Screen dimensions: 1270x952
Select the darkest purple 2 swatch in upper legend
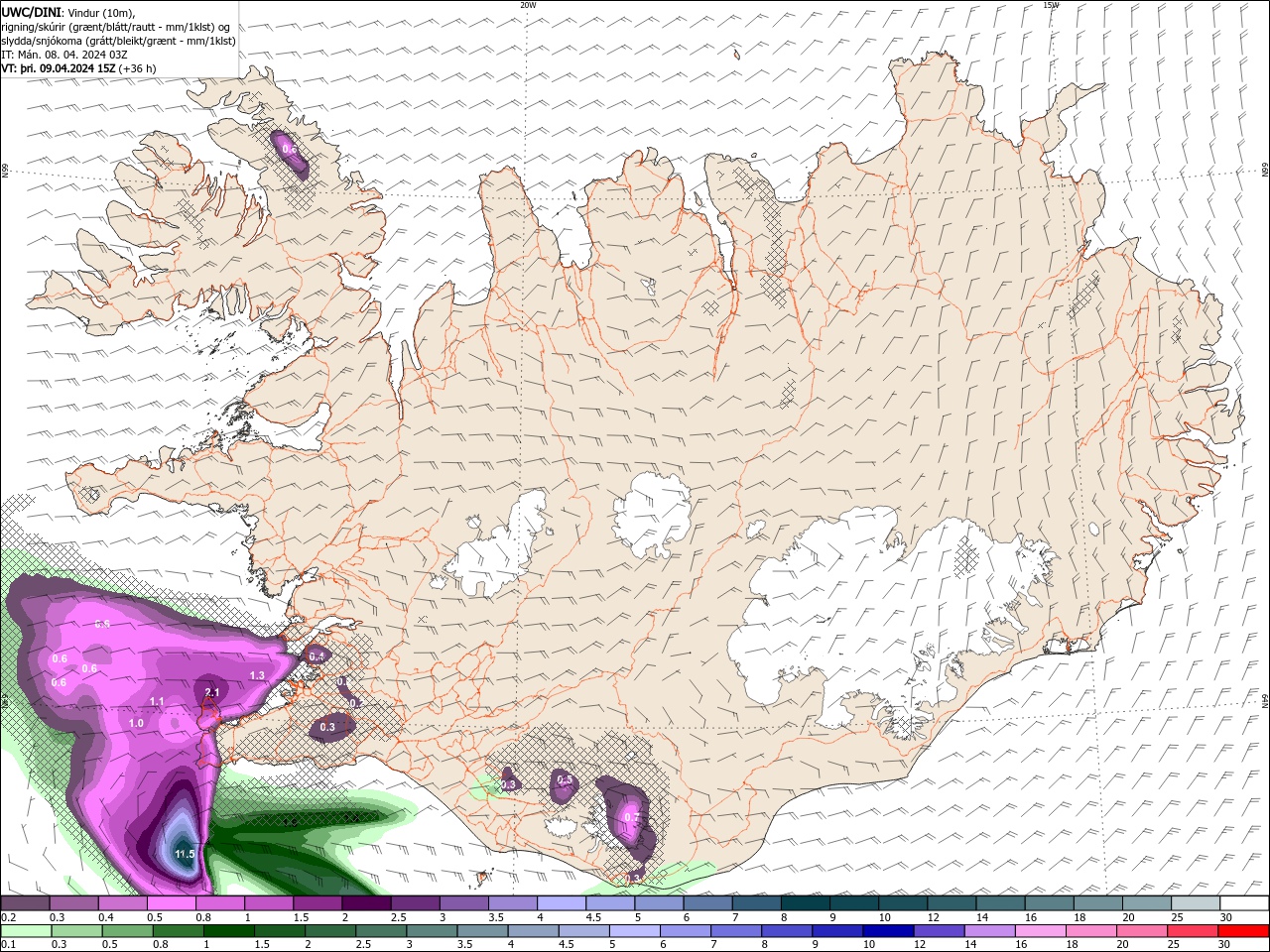coord(366,903)
